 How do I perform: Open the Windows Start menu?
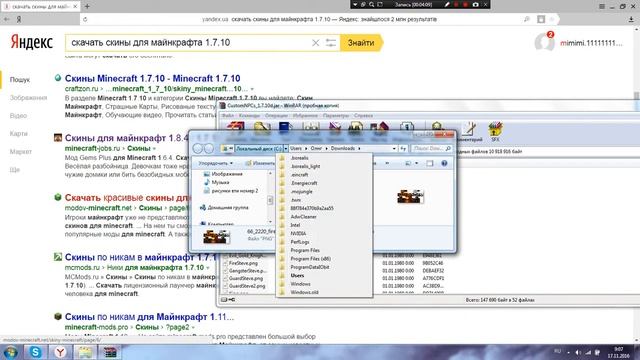click(10, 352)
